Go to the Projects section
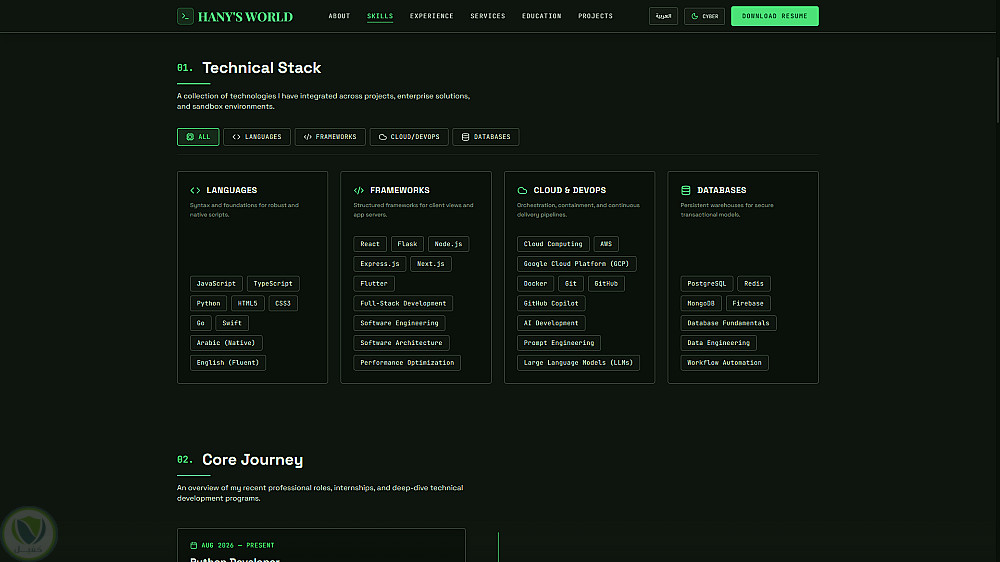The image size is (1000, 562). [x=596, y=16]
